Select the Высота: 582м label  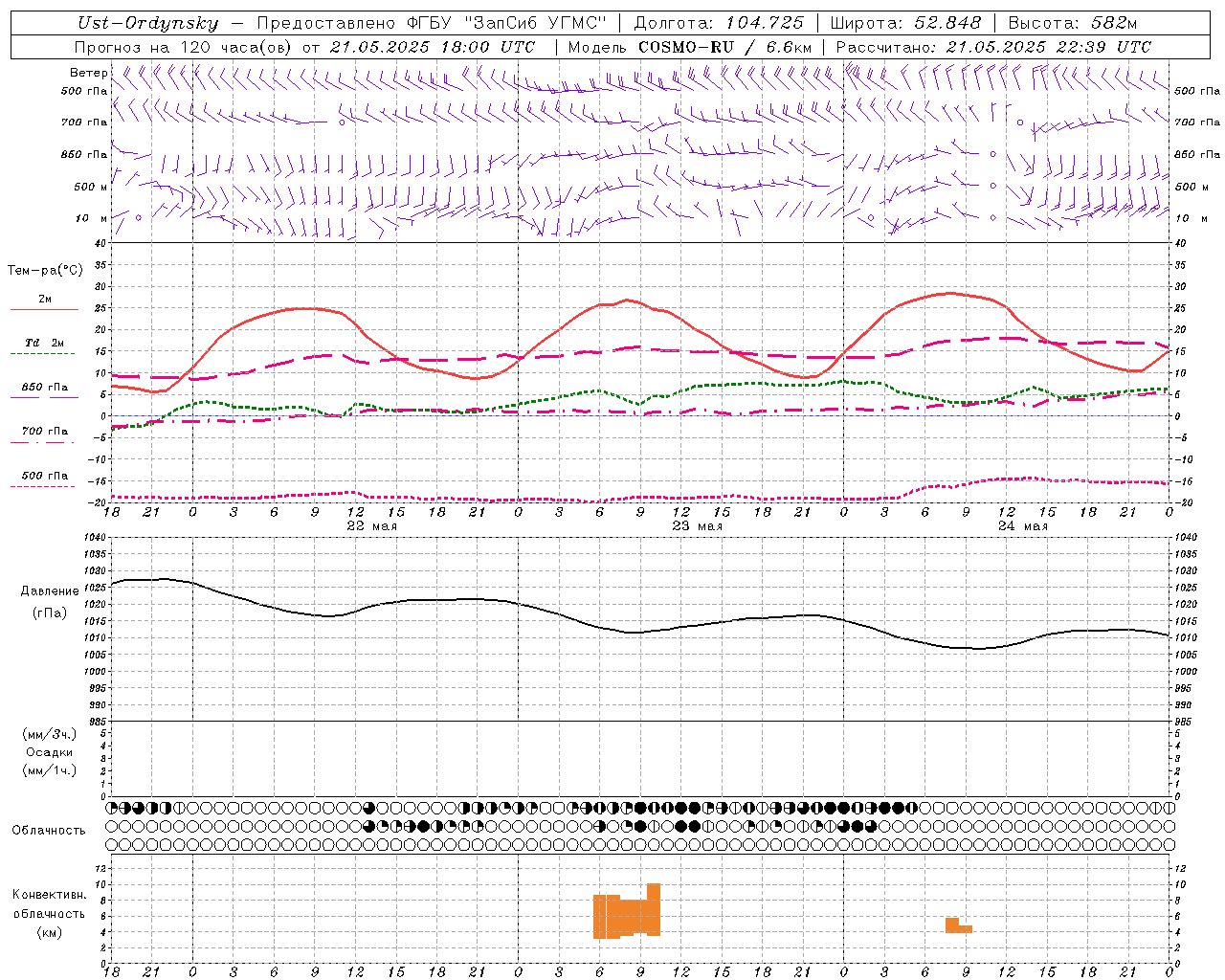pyautogui.click(x=1073, y=24)
